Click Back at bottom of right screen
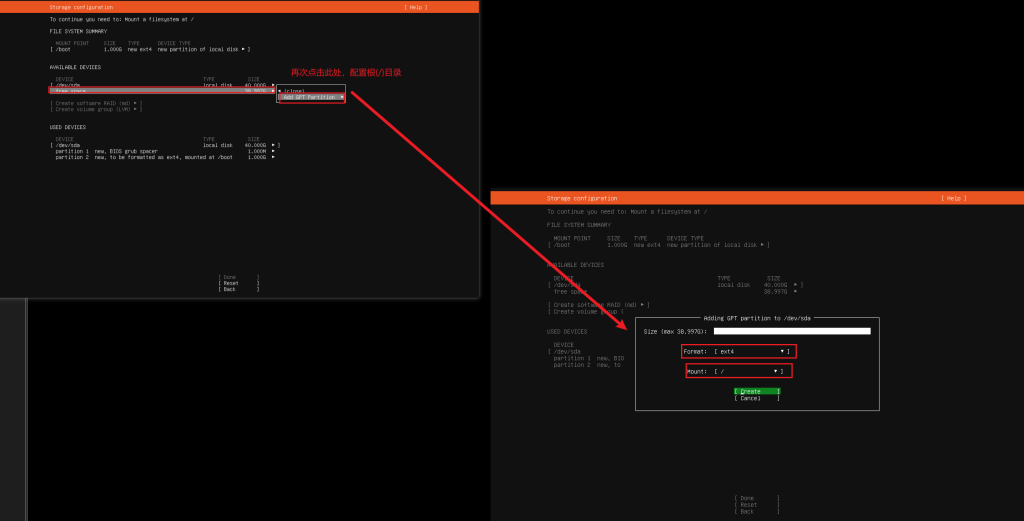The image size is (1024, 521). pyautogui.click(x=756, y=511)
